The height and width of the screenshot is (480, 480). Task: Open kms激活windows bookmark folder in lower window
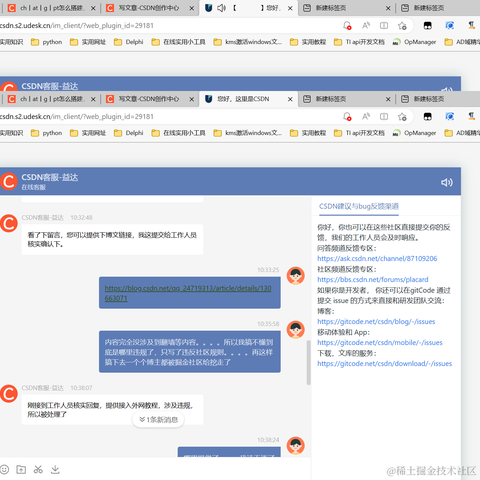[x=248, y=133]
